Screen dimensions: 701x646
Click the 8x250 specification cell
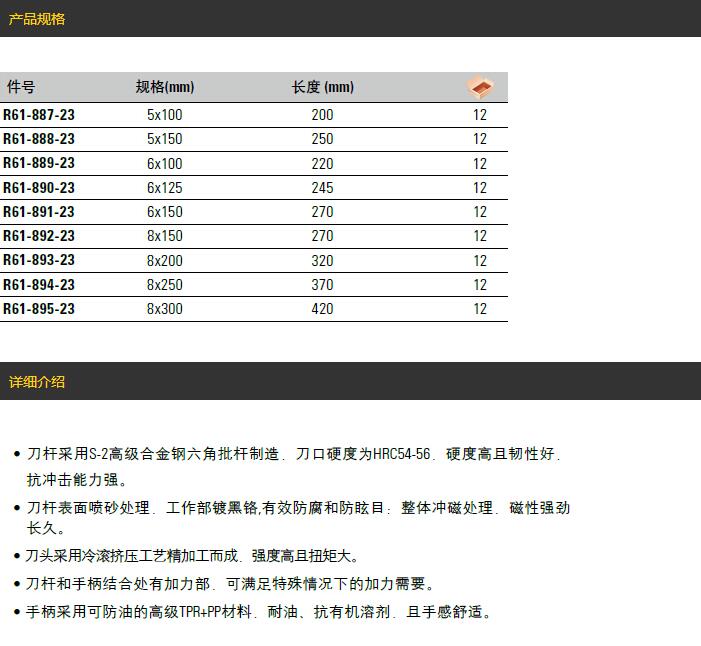point(165,285)
